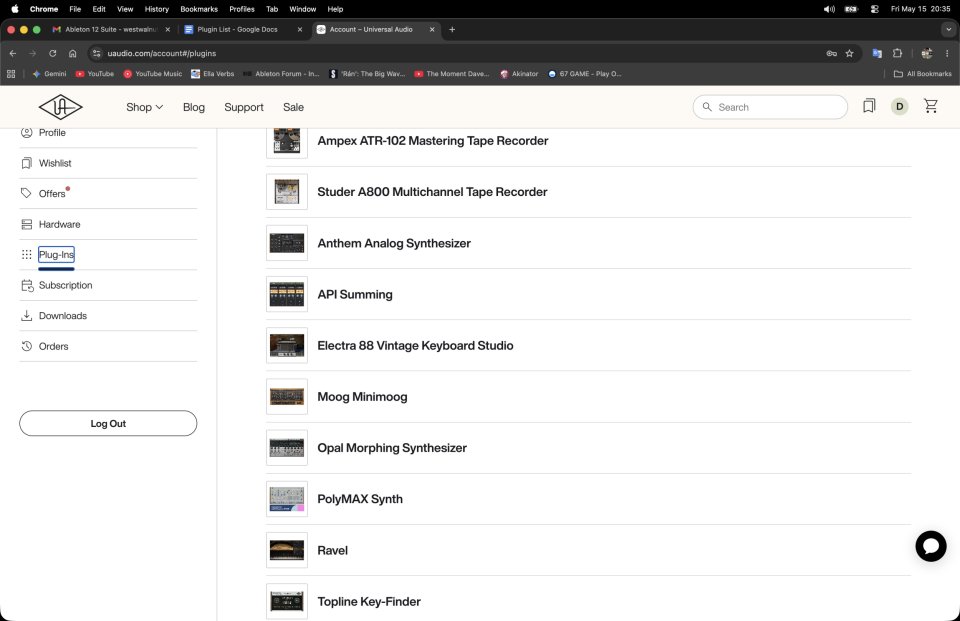Open the wishlist bookmark icon in header
This screenshot has height=621, width=960.
point(869,107)
